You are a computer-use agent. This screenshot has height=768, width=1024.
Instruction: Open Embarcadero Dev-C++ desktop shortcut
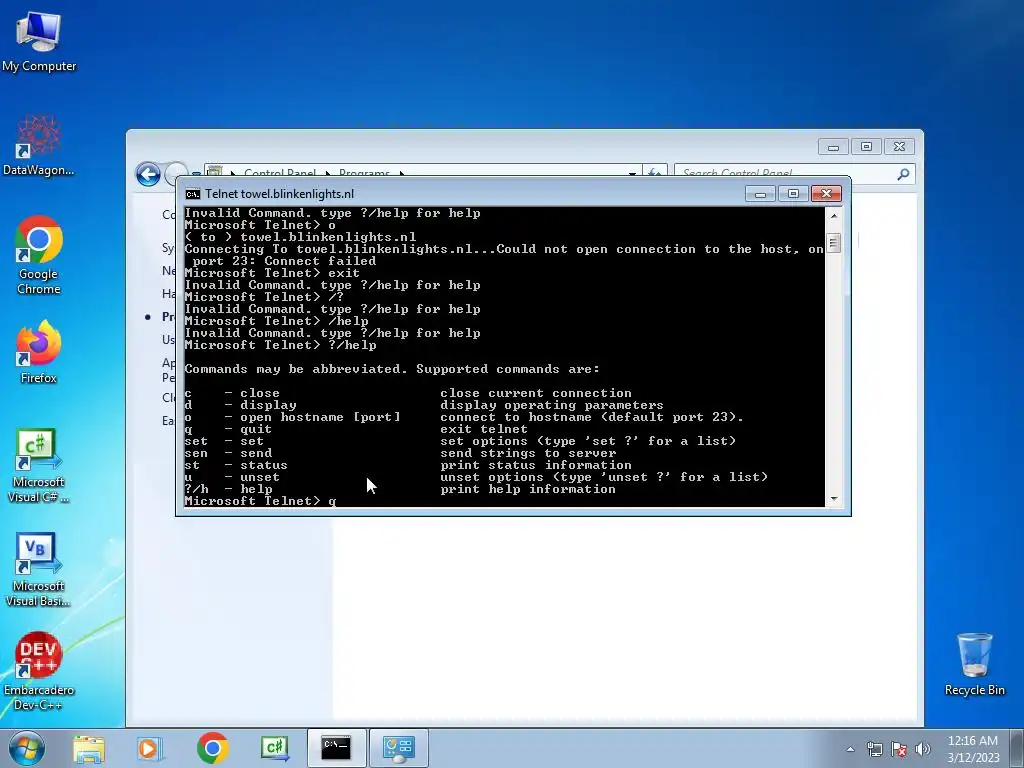click(39, 671)
